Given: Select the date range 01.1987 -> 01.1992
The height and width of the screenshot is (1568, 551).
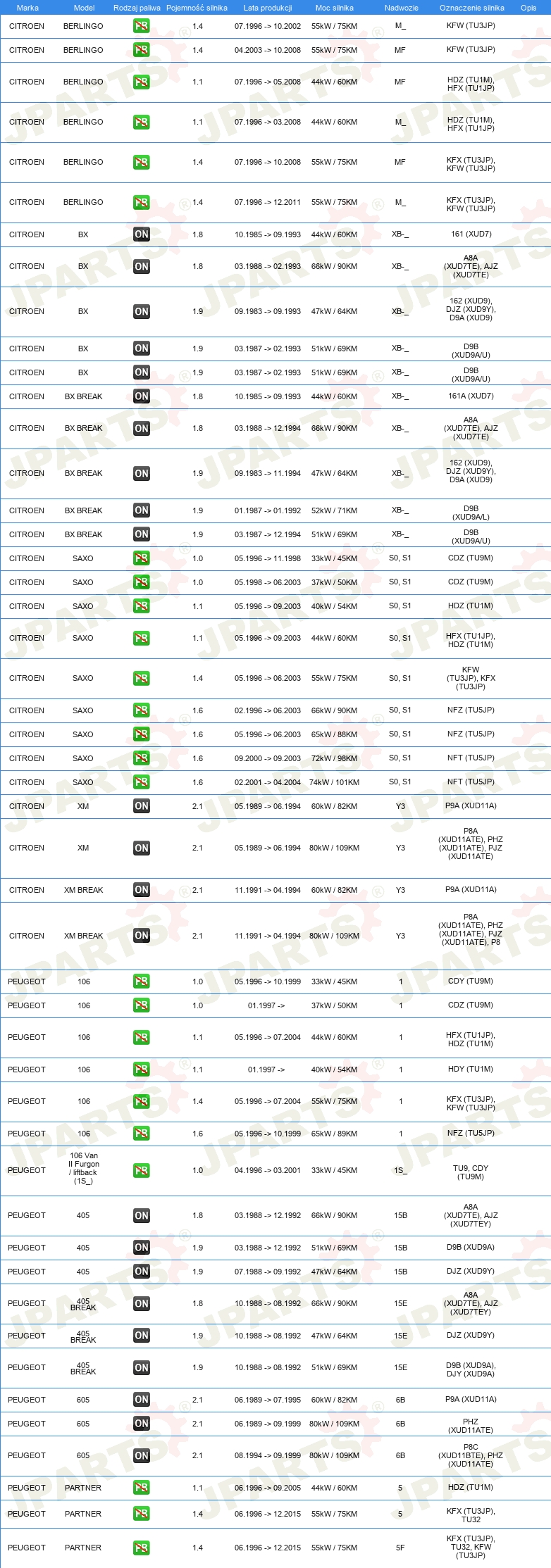Looking at the screenshot, I should pyautogui.click(x=268, y=510).
